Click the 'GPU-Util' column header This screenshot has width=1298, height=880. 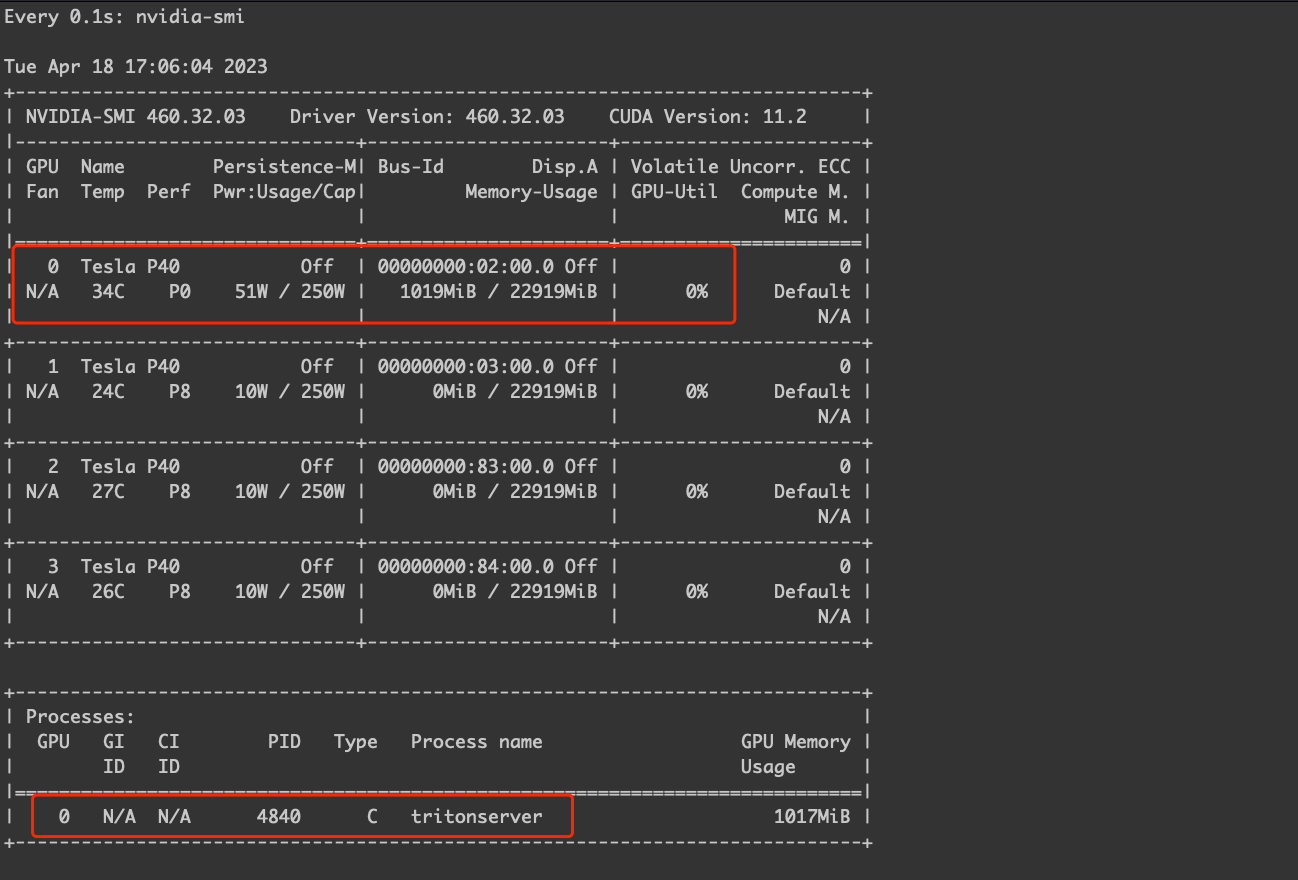tap(675, 192)
